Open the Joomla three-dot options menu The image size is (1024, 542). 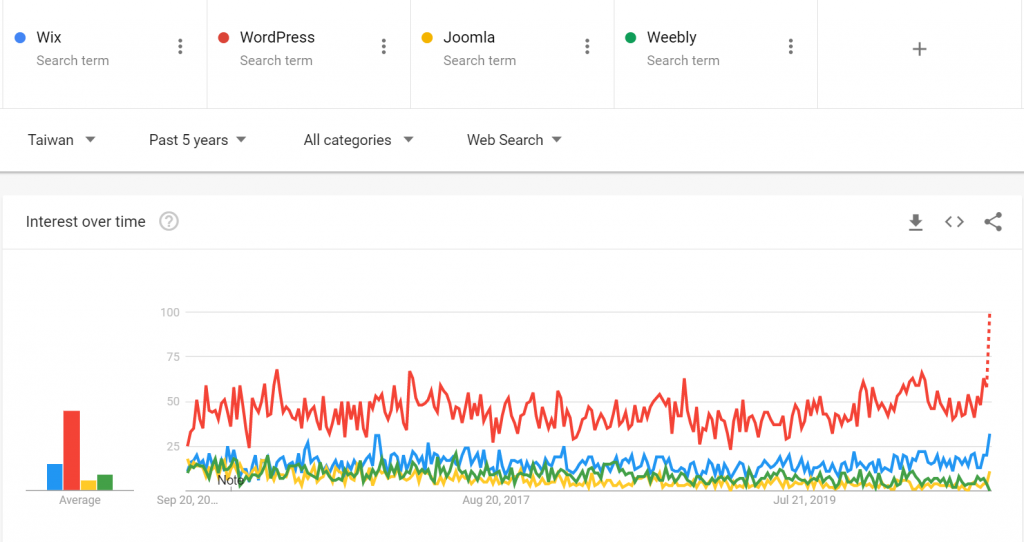click(x=587, y=47)
